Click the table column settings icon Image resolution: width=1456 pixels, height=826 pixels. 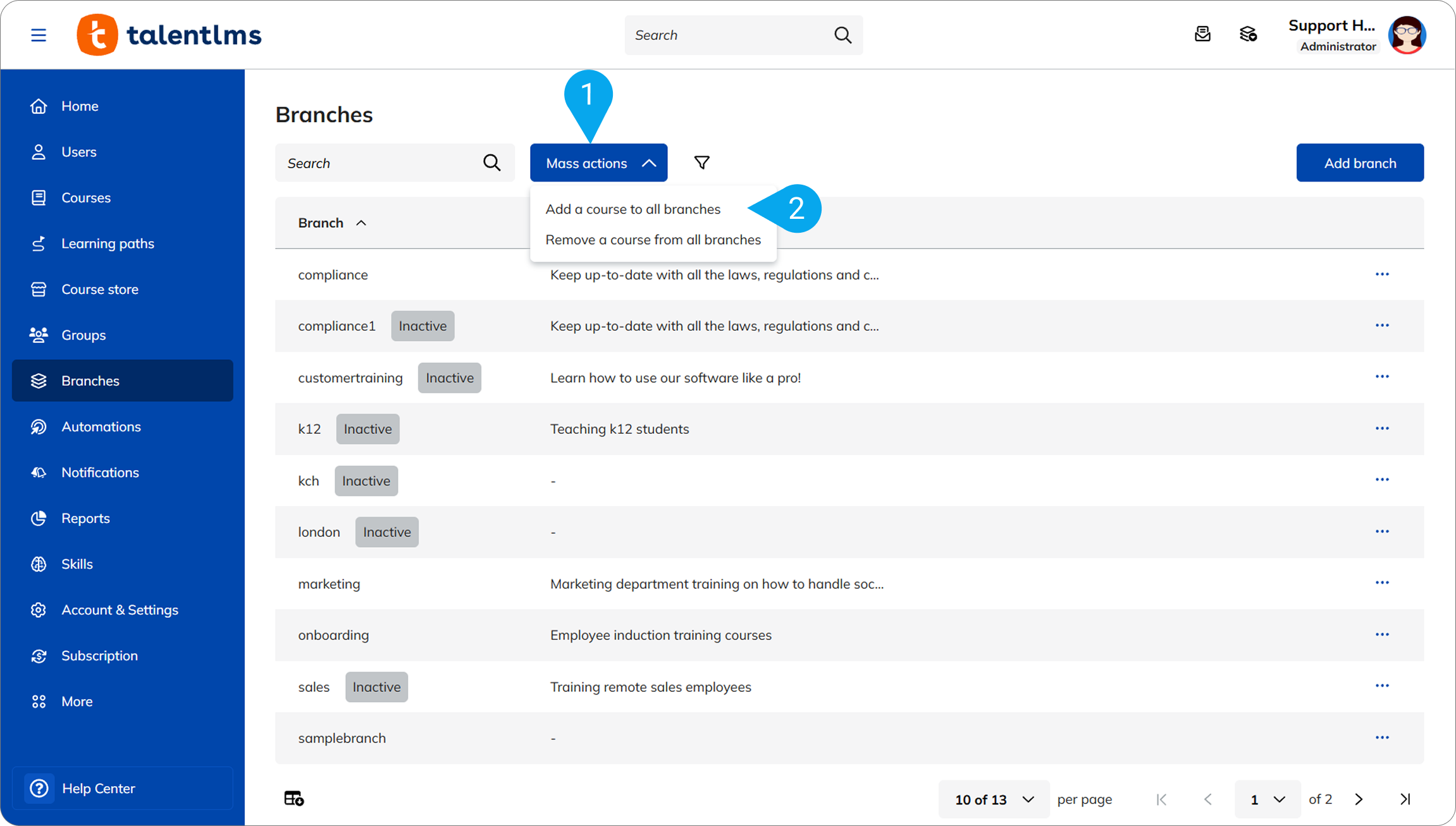click(293, 799)
